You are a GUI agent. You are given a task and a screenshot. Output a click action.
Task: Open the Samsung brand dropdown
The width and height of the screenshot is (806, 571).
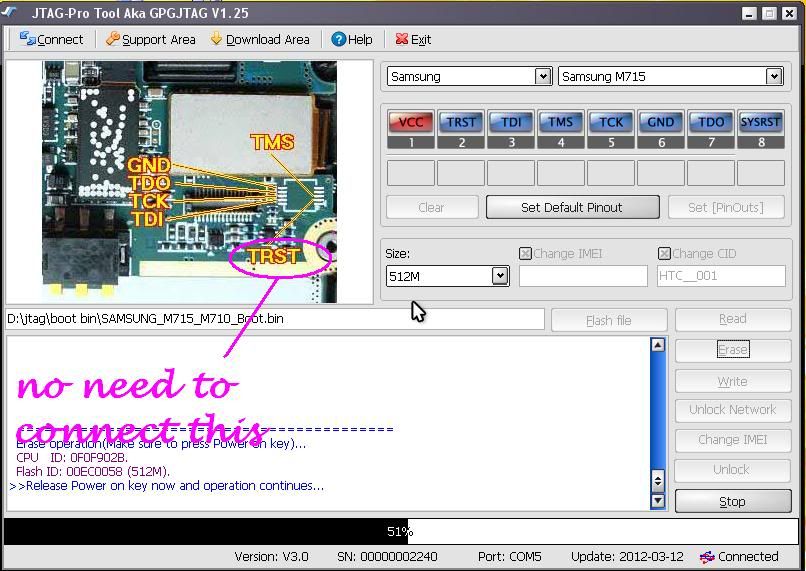tap(543, 77)
